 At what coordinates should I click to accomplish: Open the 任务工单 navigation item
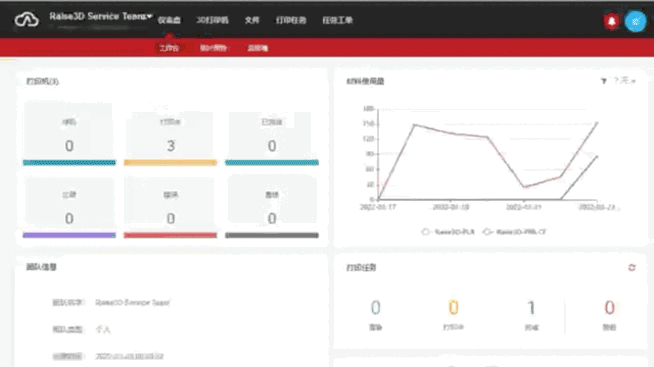[x=337, y=20]
